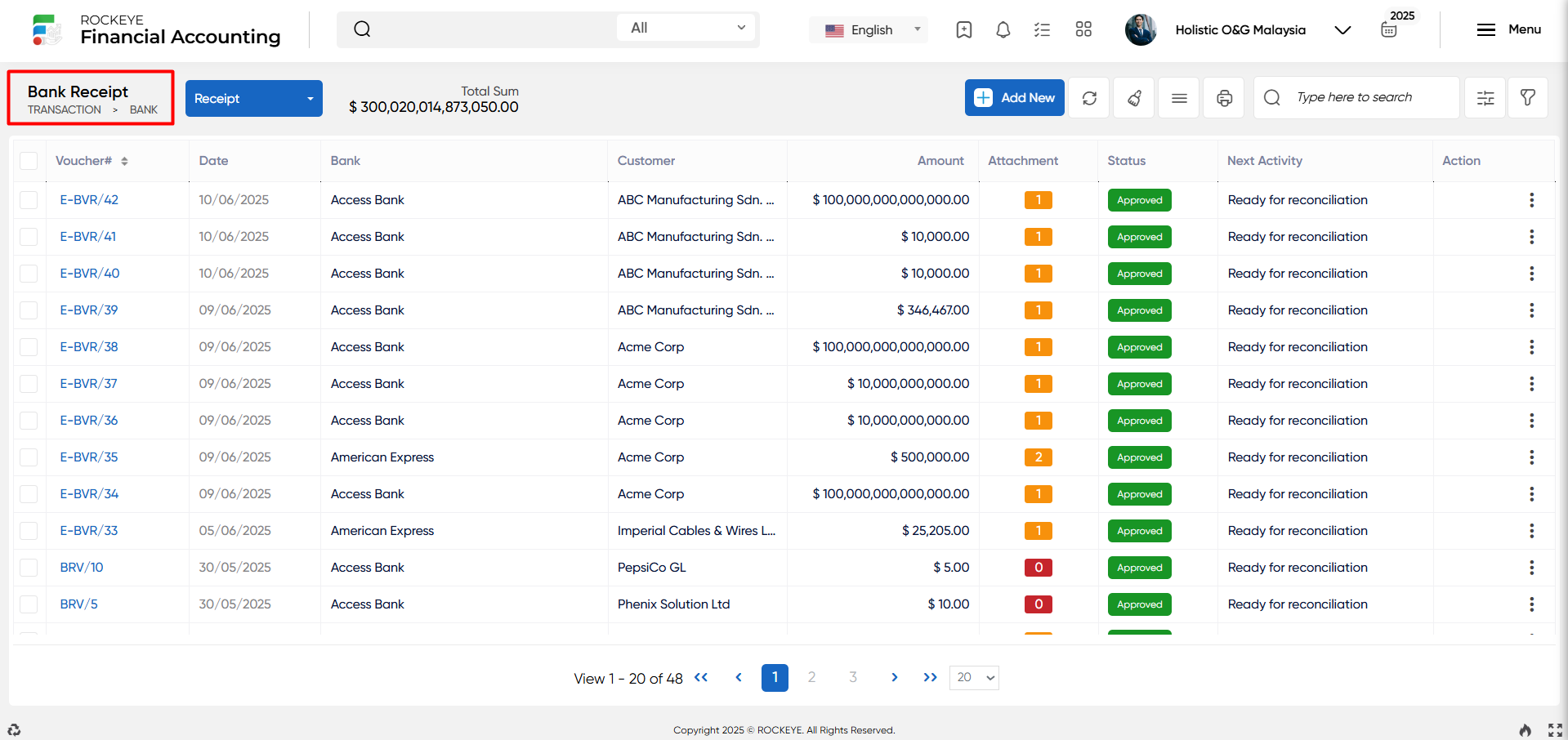The image size is (1568, 740).
Task: Check the row E-BVR/33 checkbox
Action: point(29,531)
